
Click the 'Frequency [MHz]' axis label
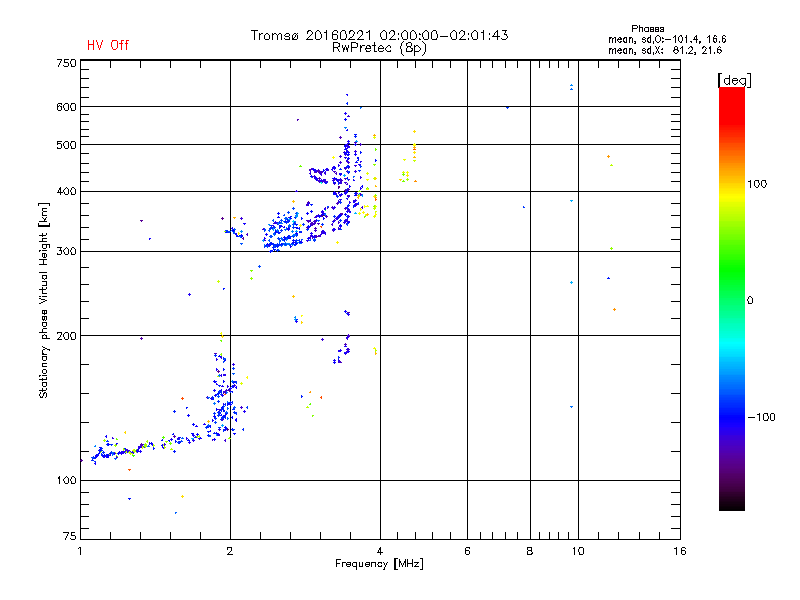tap(379, 564)
